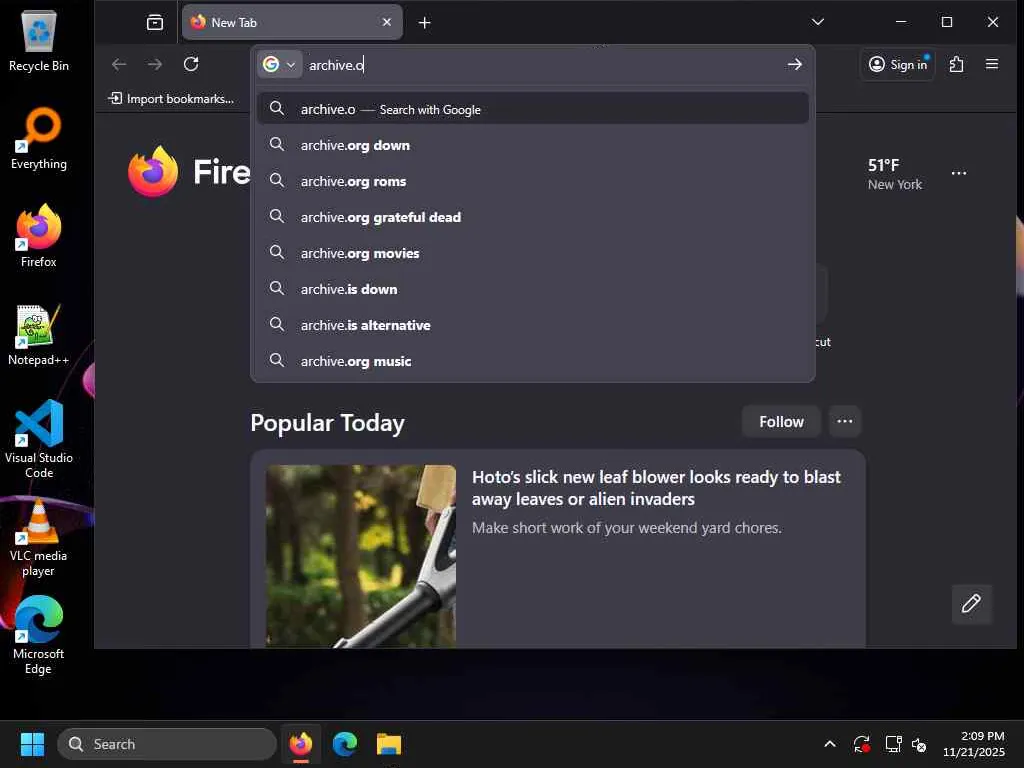Select 'archive.org down' suggestion

tap(532, 145)
